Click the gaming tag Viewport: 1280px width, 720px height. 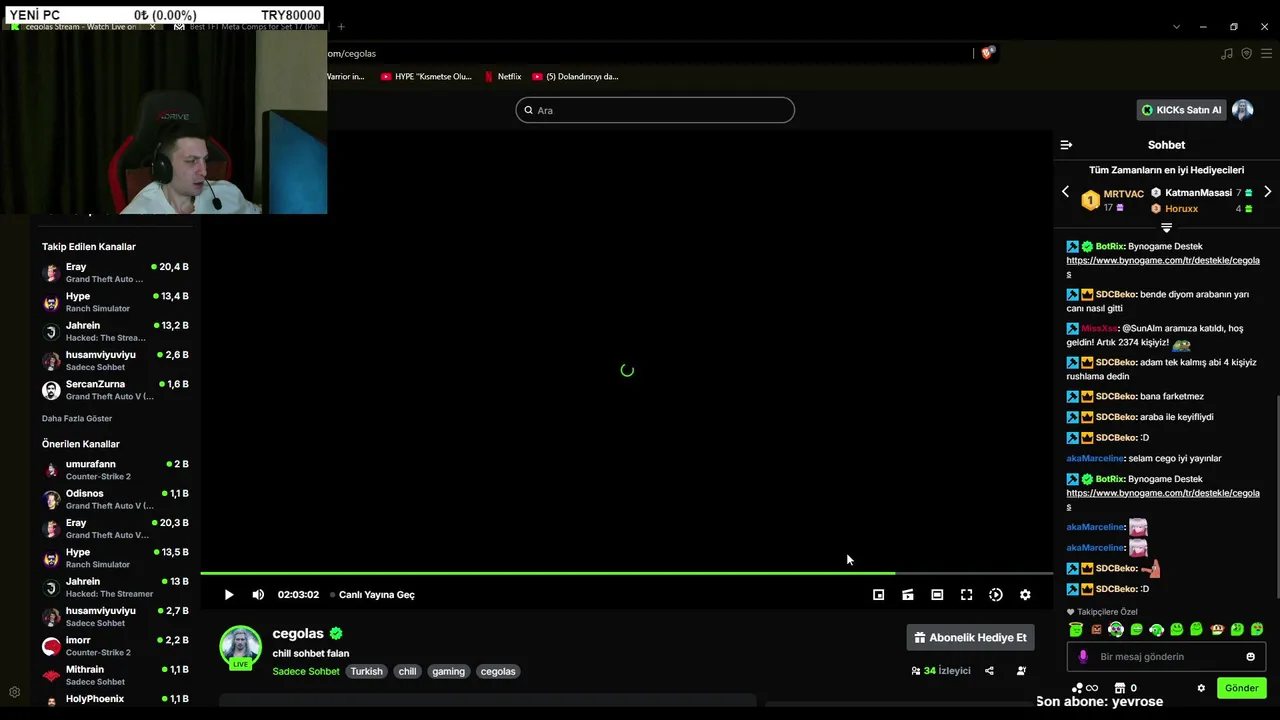click(x=448, y=671)
